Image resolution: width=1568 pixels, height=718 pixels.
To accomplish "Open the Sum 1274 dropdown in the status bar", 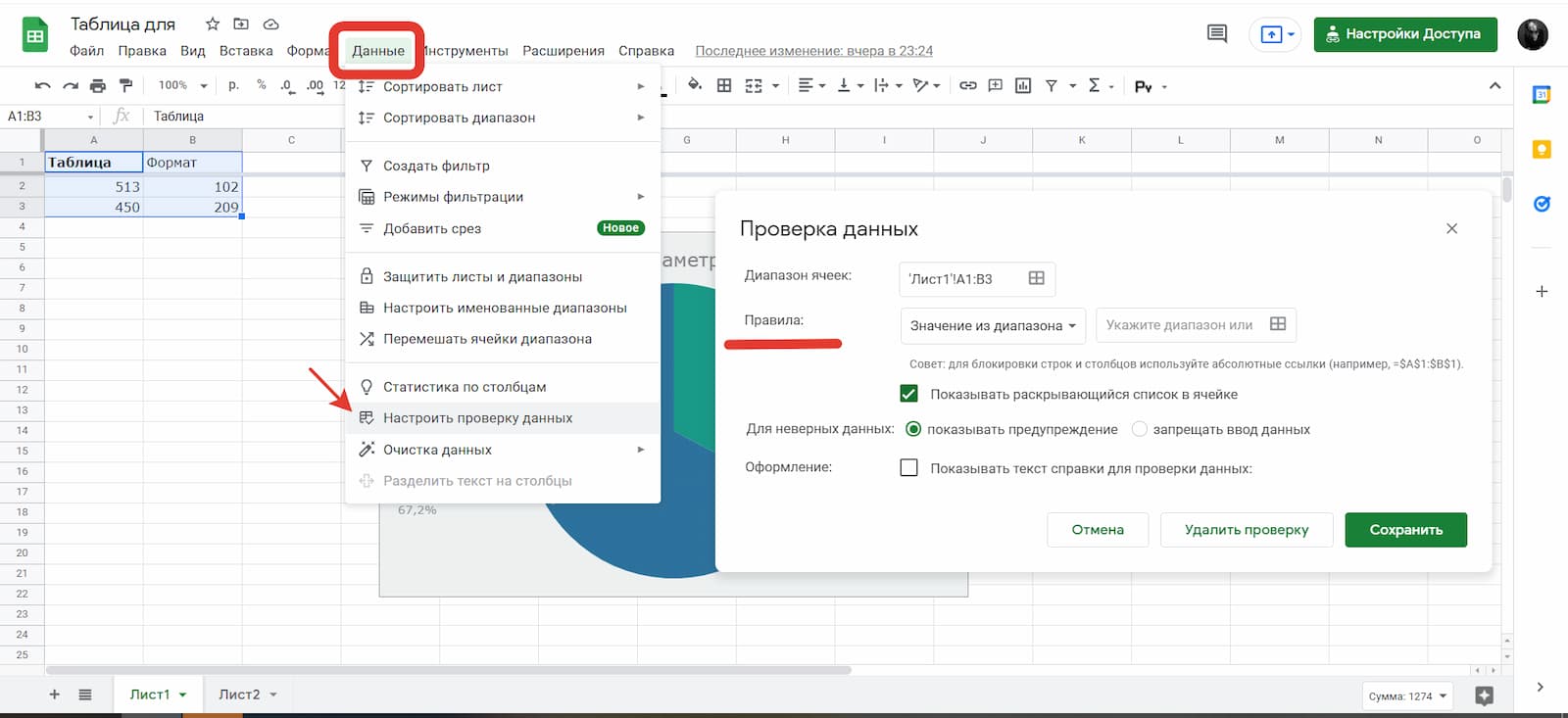I will 1407,695.
